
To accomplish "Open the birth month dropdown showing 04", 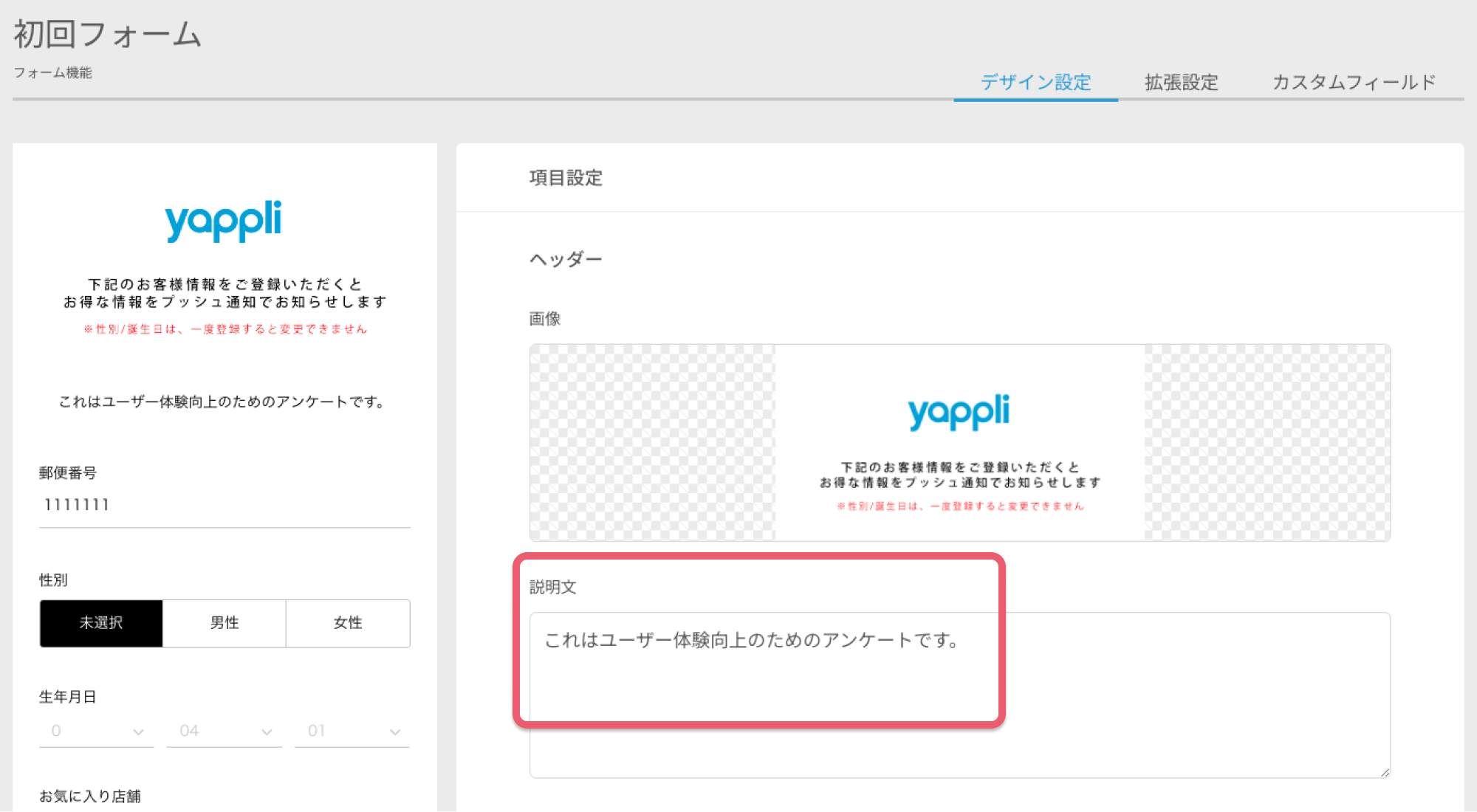I will [x=225, y=731].
